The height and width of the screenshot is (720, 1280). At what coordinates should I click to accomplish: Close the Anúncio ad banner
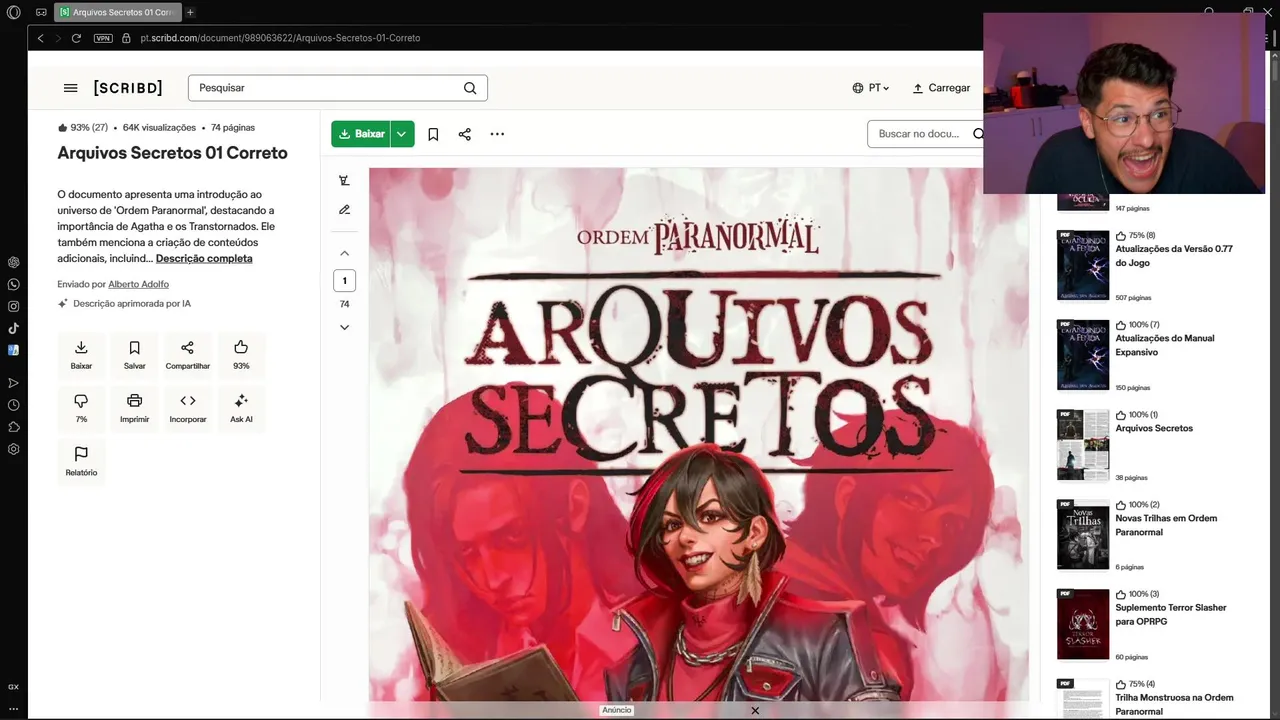[x=755, y=710]
